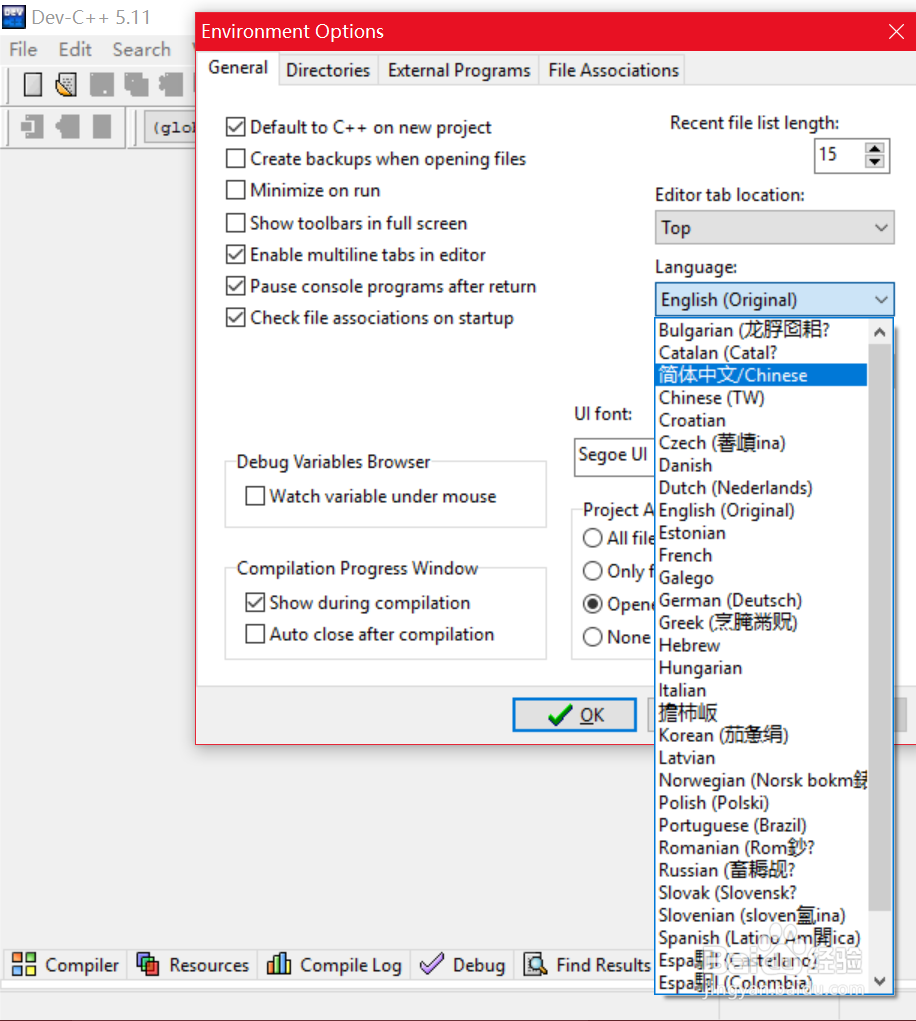Click the Compile Log bar chart icon
This screenshot has height=1021, width=916.
(279, 964)
